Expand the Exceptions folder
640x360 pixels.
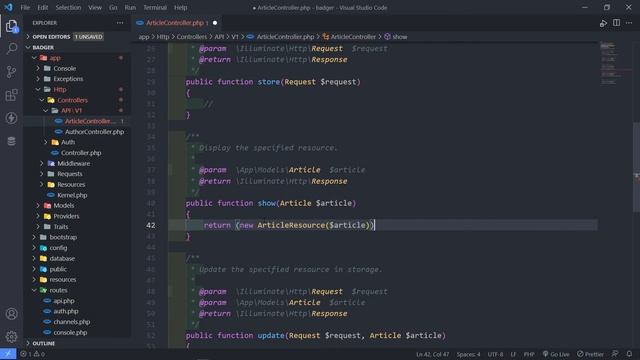tap(78, 79)
